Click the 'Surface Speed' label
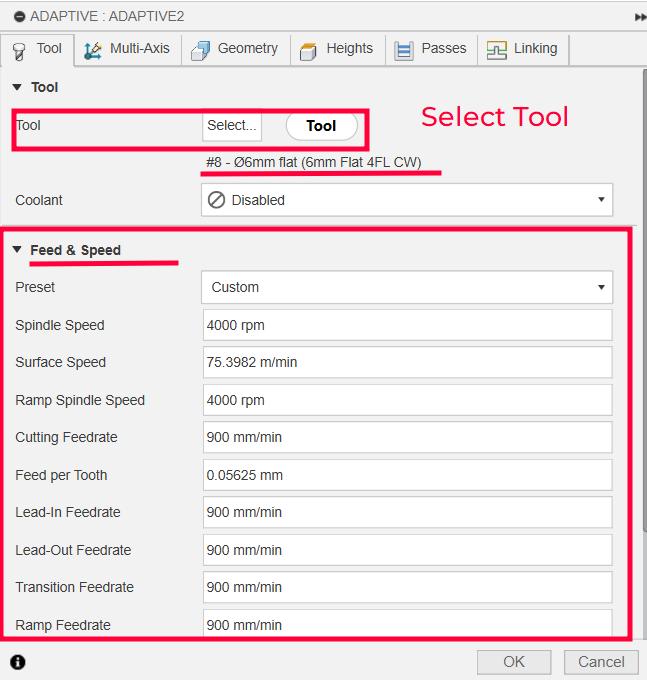Screen dimensions: 647x680 (x=61, y=362)
